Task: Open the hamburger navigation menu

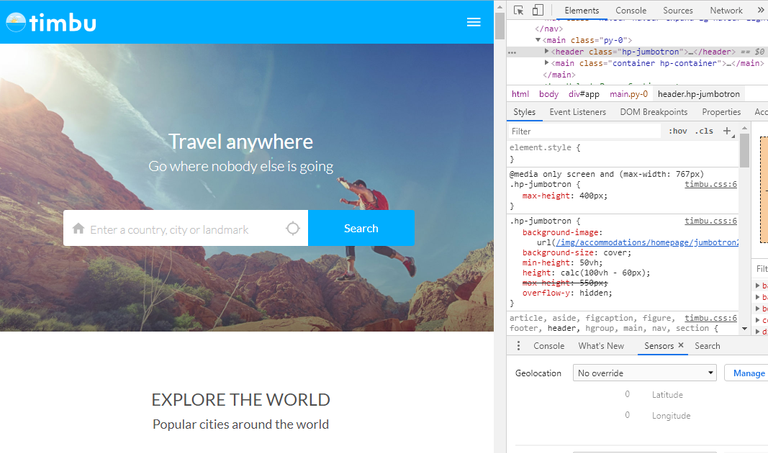Action: click(x=474, y=22)
